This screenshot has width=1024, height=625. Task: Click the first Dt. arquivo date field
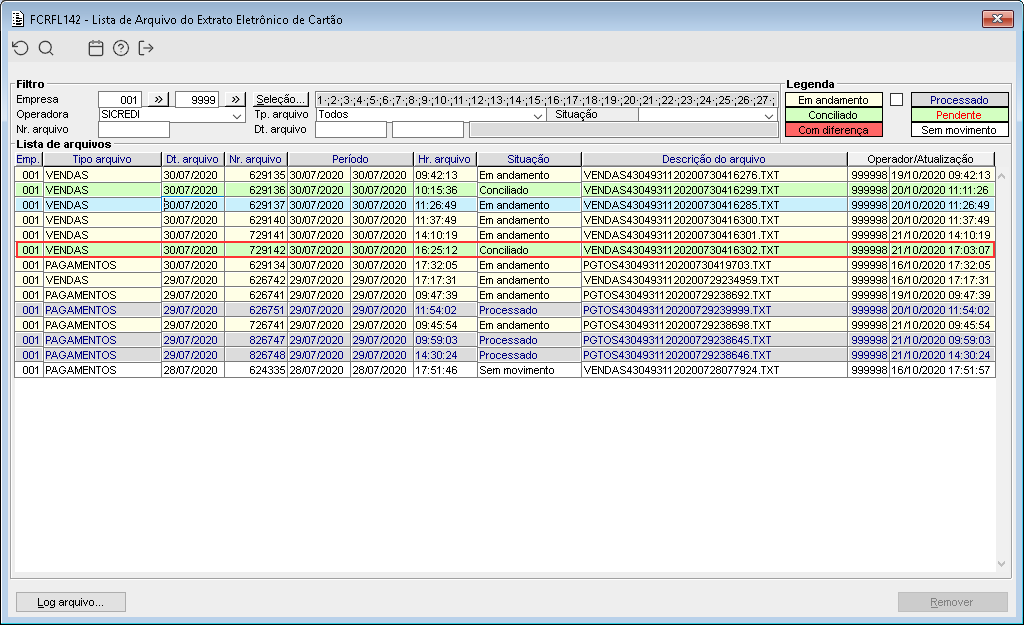(x=351, y=130)
